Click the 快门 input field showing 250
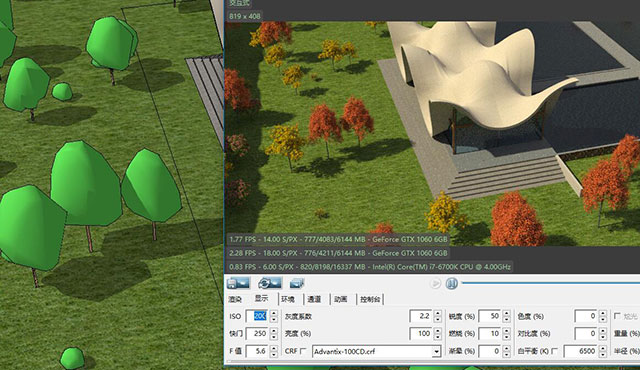640x370 pixels. [258, 334]
